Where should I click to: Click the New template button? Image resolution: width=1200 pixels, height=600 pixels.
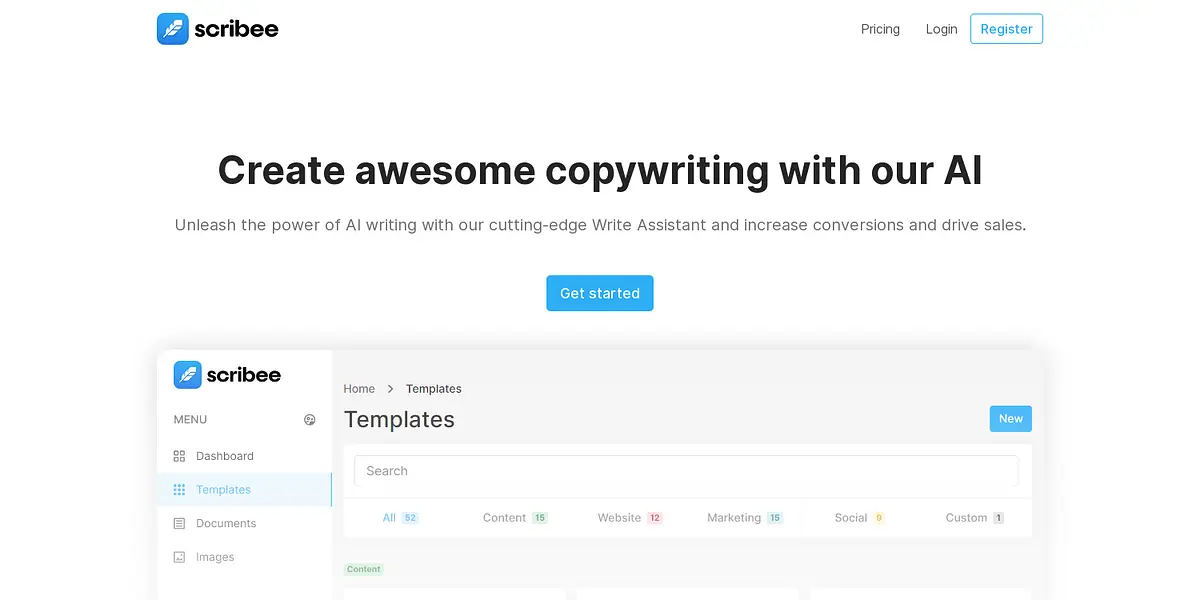click(1010, 419)
